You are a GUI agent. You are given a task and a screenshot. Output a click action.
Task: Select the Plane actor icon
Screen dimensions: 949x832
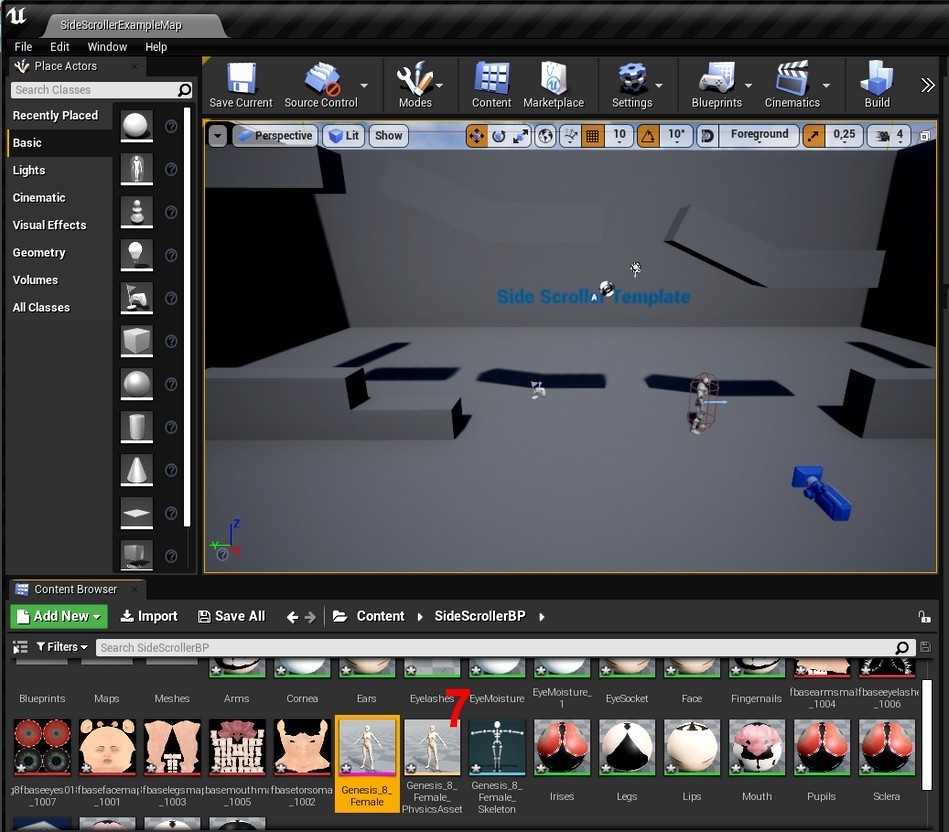(x=136, y=513)
